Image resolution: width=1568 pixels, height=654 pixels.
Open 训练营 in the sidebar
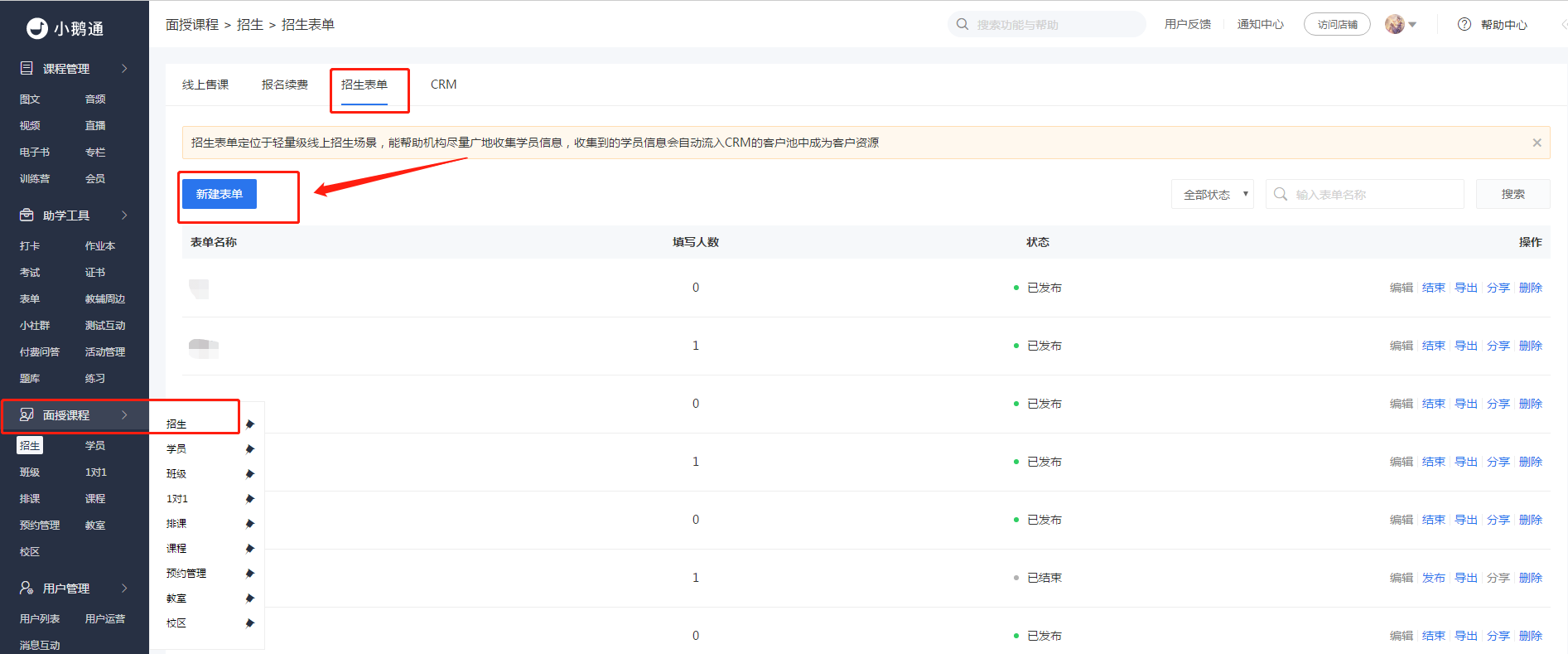35,179
